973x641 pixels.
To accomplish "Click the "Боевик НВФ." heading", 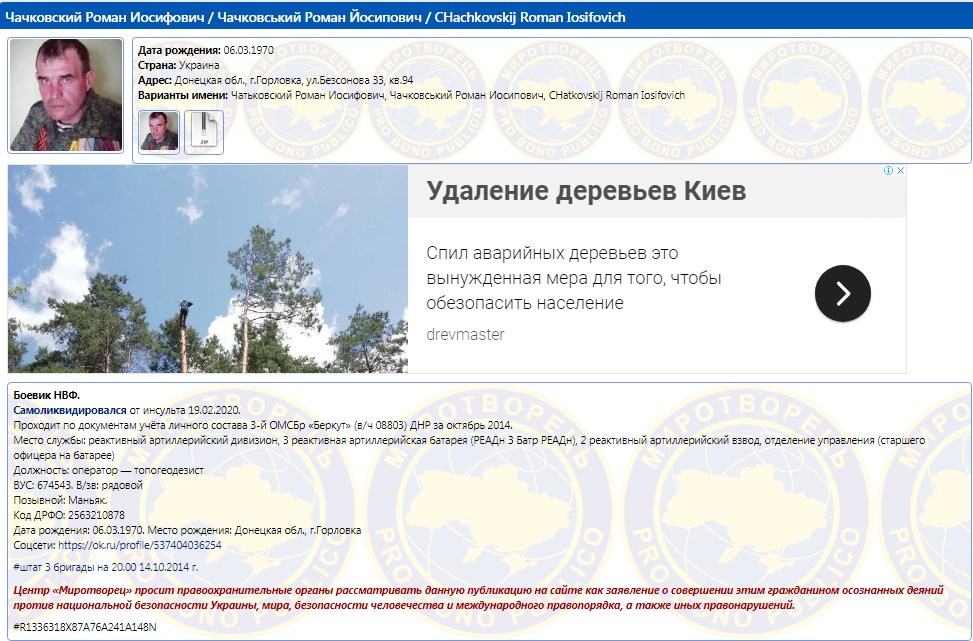I will click(47, 395).
